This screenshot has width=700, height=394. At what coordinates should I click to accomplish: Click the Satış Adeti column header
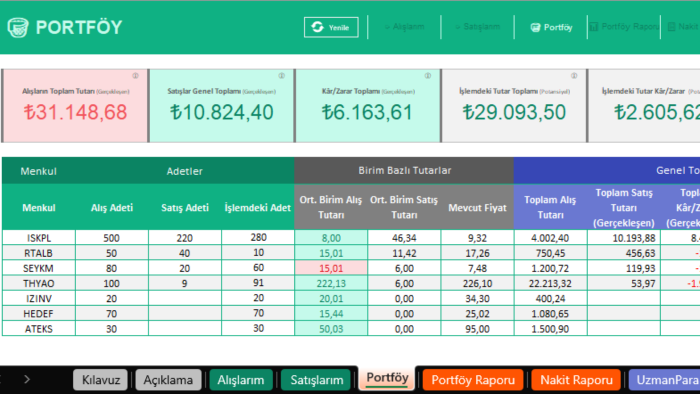tap(185, 207)
